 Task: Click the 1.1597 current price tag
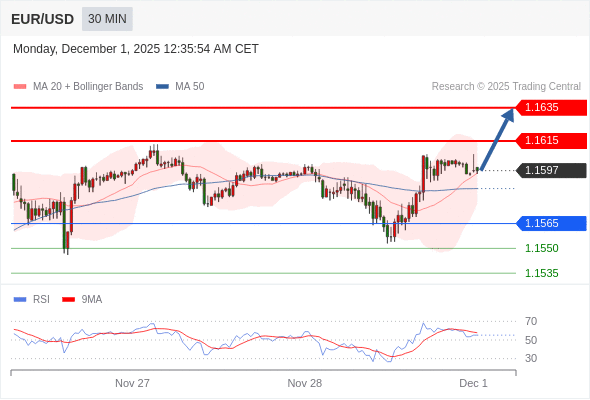(x=551, y=170)
